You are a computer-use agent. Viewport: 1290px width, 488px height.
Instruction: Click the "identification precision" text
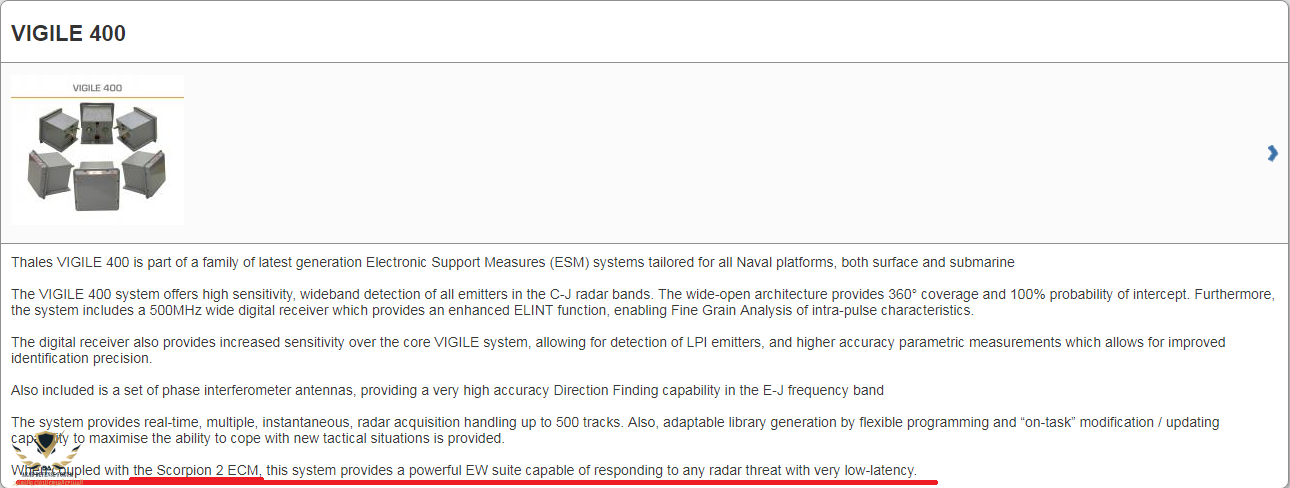(81, 358)
